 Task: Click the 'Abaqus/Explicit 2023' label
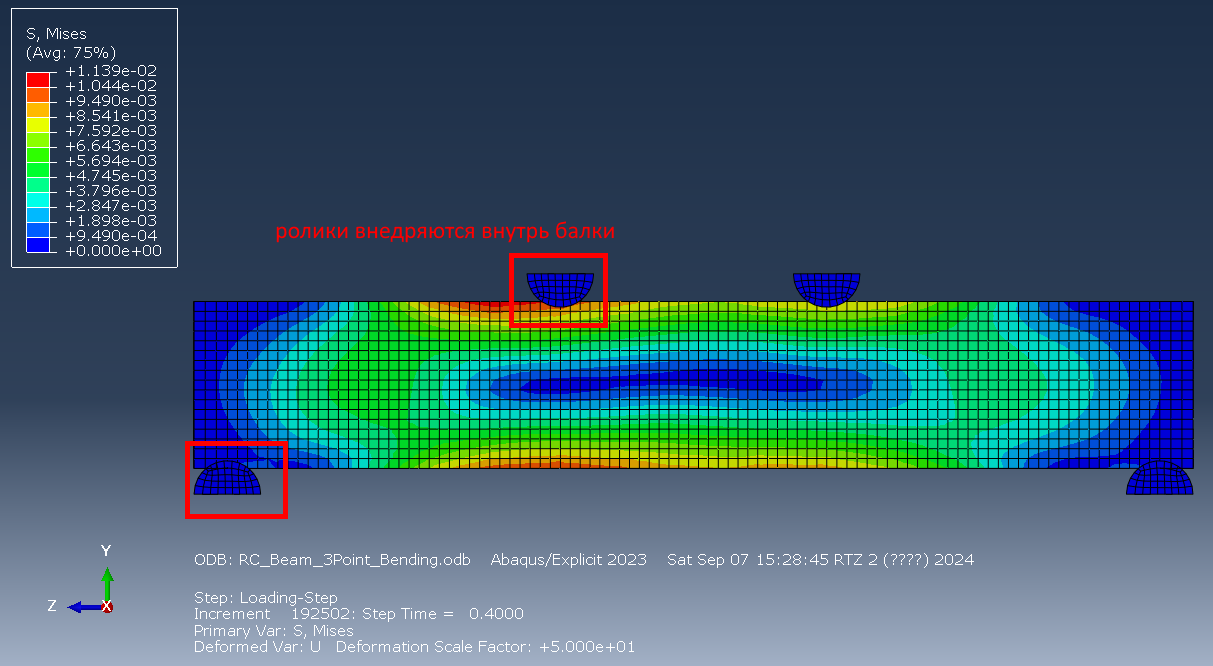coord(568,560)
